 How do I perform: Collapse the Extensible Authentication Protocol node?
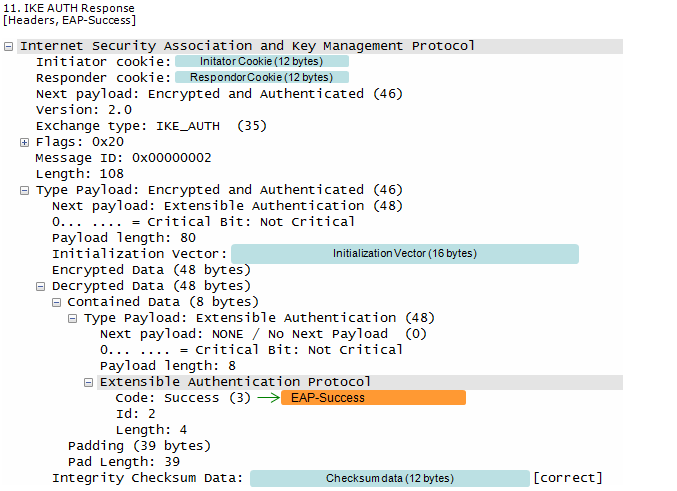tap(89, 383)
